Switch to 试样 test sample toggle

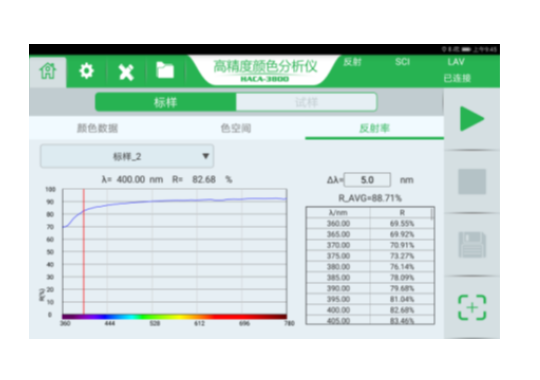click(x=307, y=102)
